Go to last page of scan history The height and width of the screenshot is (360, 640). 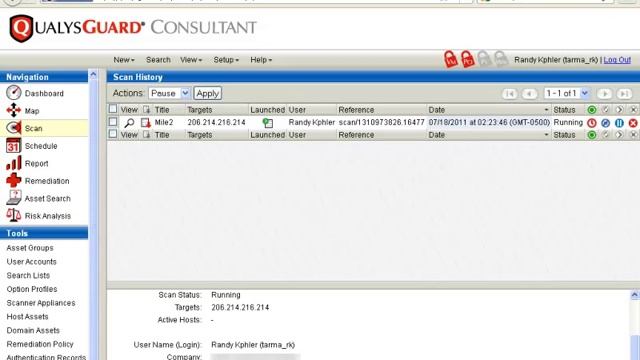pyautogui.click(x=624, y=93)
